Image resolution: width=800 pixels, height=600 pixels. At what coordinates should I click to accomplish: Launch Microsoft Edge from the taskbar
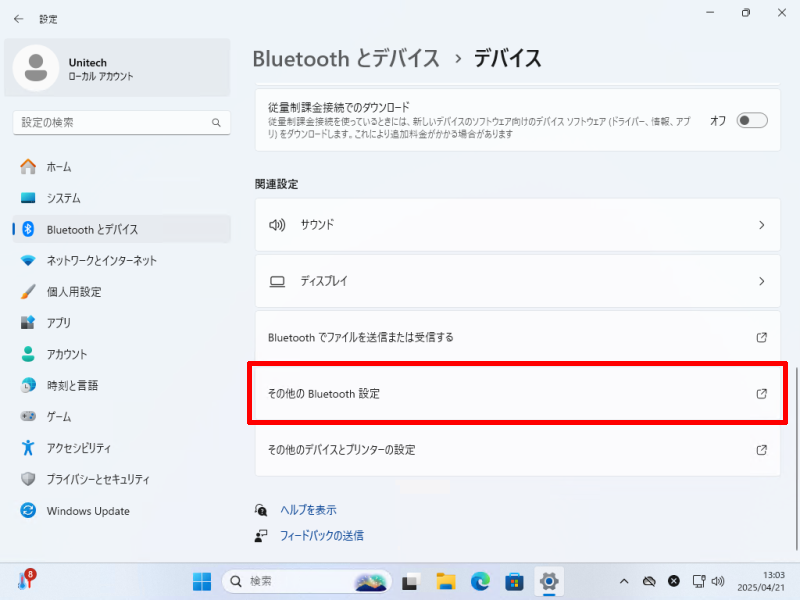480,581
